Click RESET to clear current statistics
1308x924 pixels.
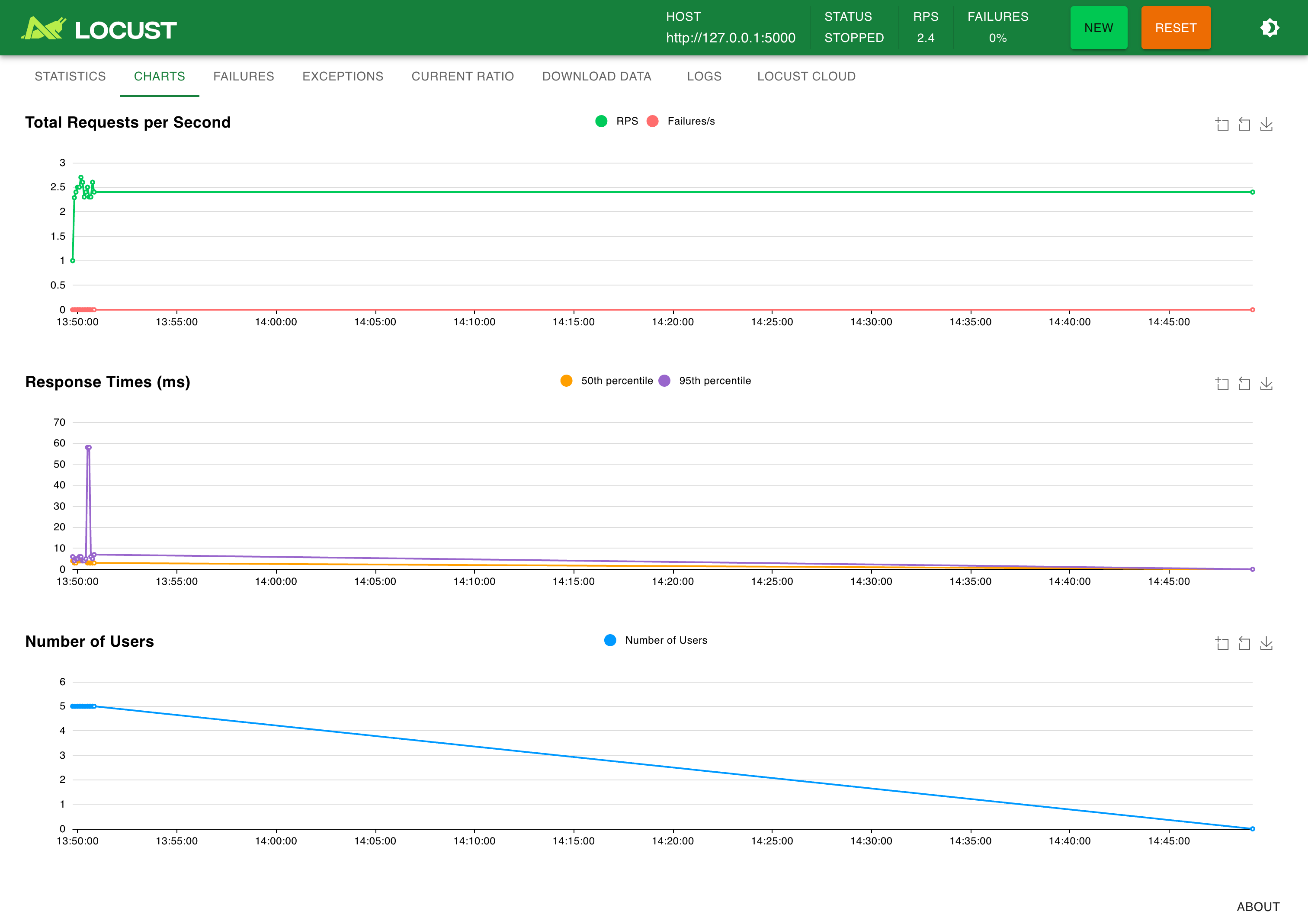1176,27
